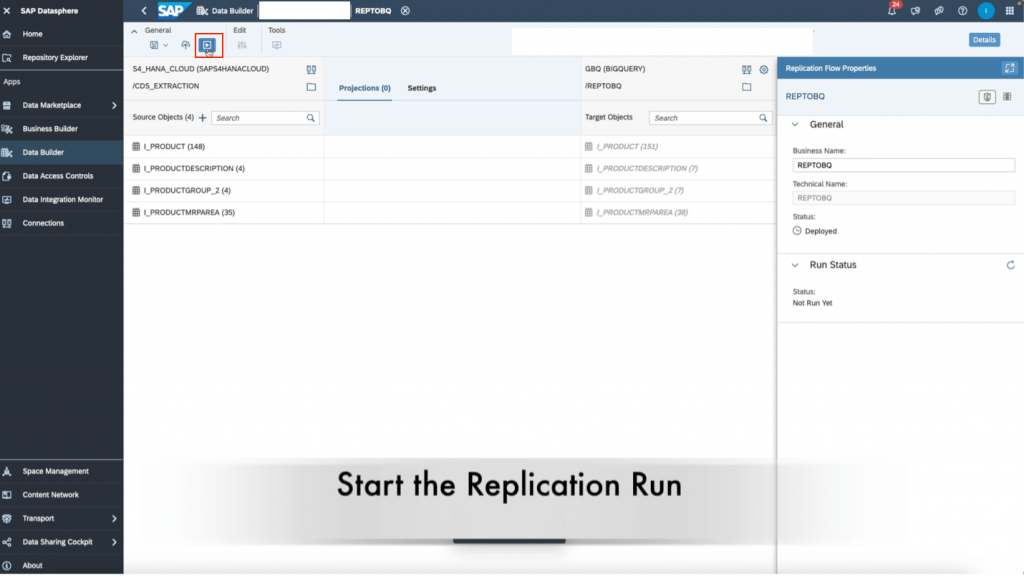Open the help icon
Screen dimensions: 1024x577
tap(962, 10)
